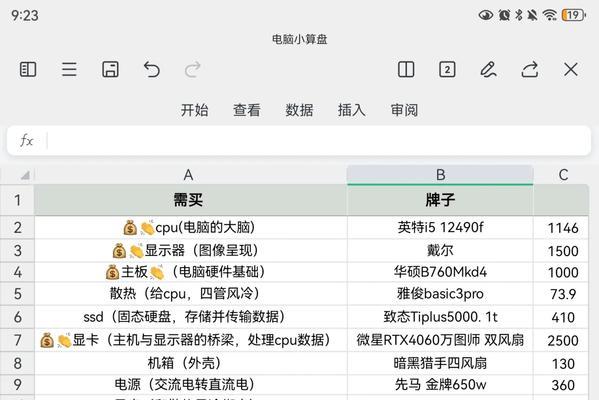Select column B header
This screenshot has height=400, width=599.
[x=440, y=175]
